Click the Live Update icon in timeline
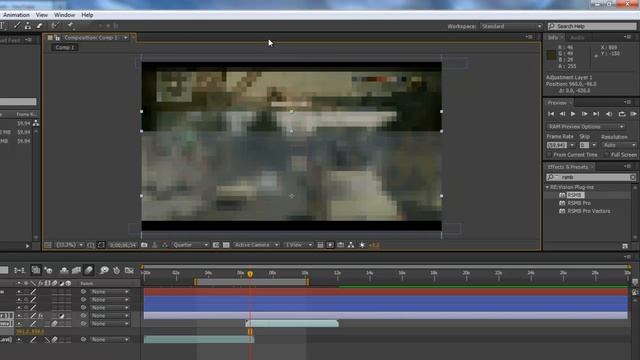The image size is (640, 360). (36, 270)
